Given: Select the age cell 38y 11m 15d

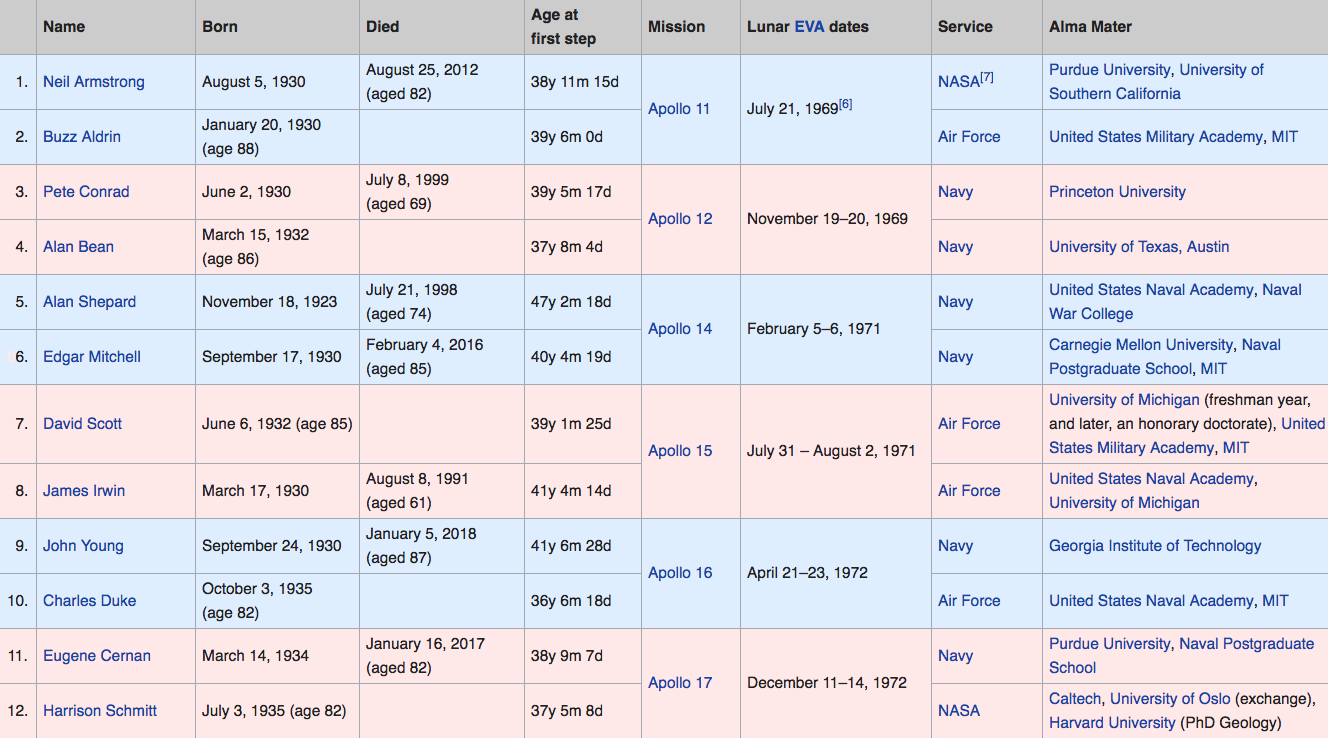Looking at the screenshot, I should pos(575,82).
